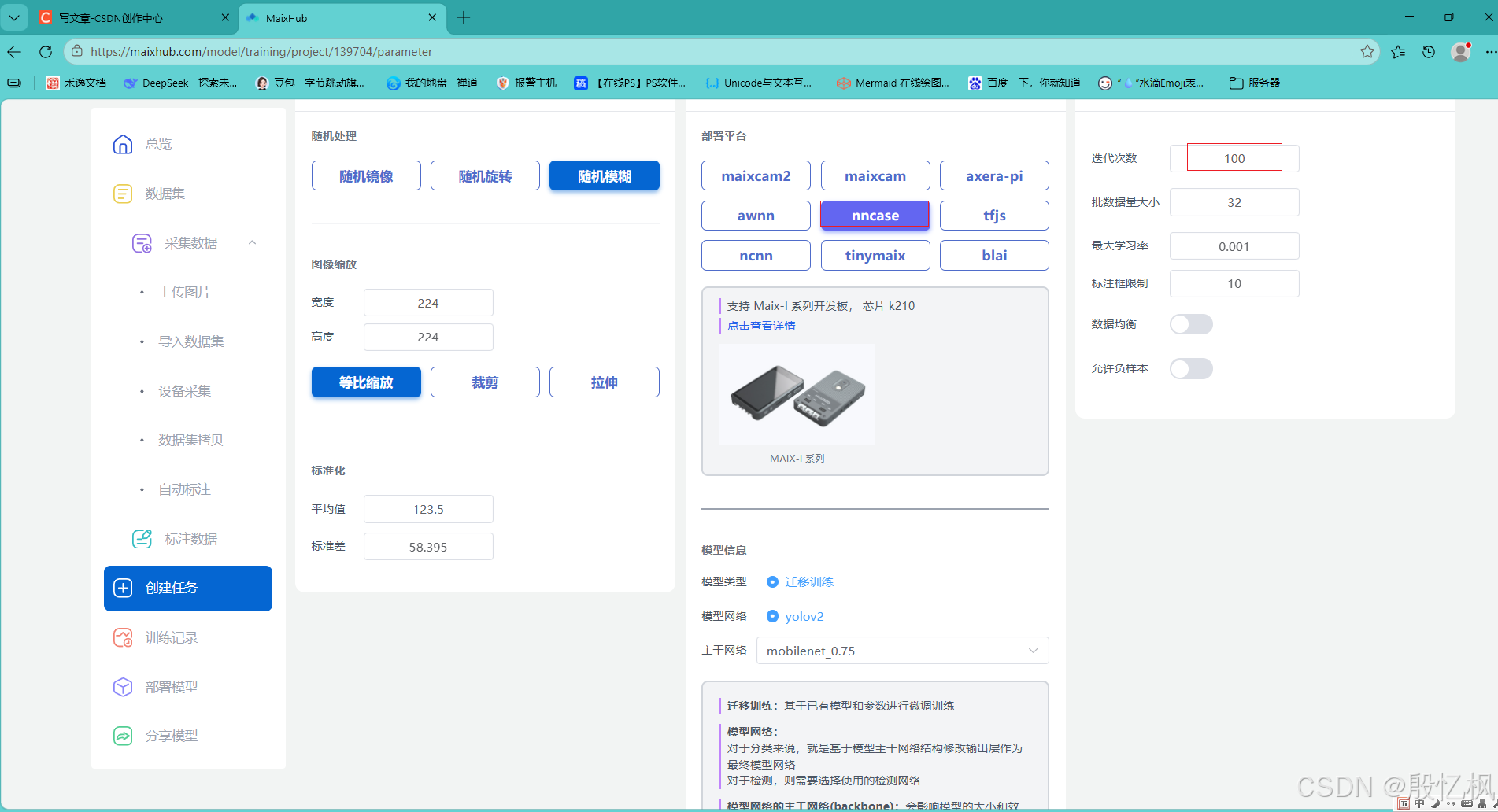The height and width of the screenshot is (812, 1498).
Task: Open 数据集拷贝 in the sidebar
Action: coord(191,440)
